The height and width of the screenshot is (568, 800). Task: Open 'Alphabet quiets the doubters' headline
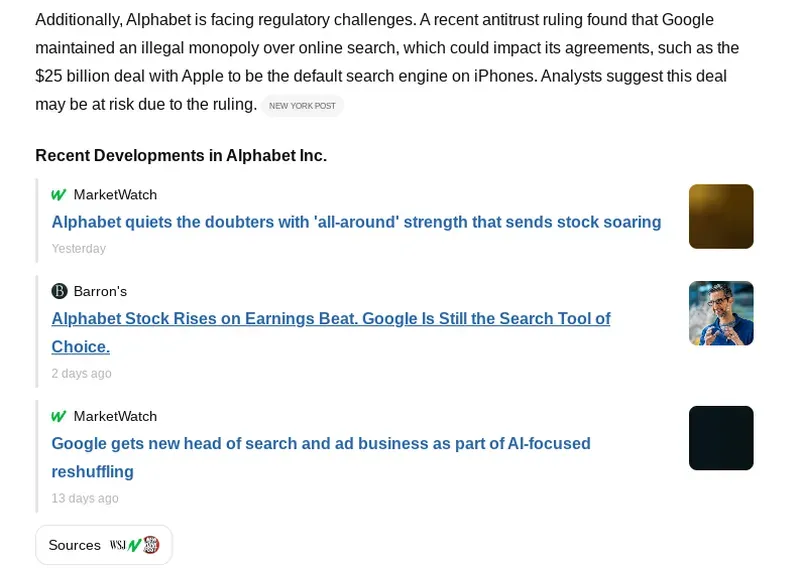pyautogui.click(x=356, y=222)
